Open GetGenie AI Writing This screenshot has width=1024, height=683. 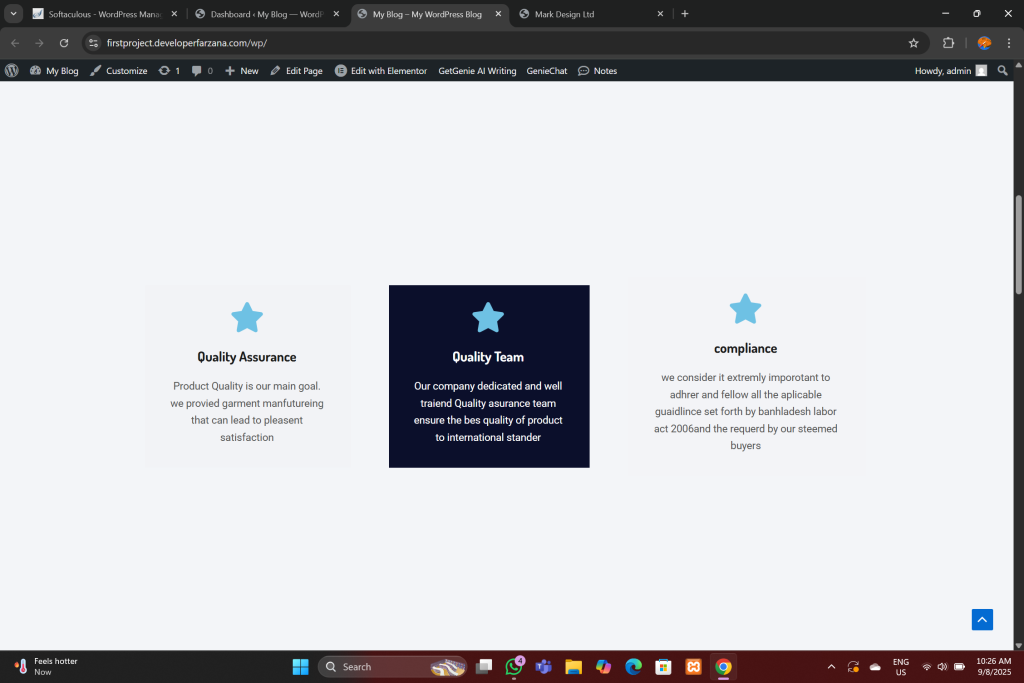click(x=477, y=71)
